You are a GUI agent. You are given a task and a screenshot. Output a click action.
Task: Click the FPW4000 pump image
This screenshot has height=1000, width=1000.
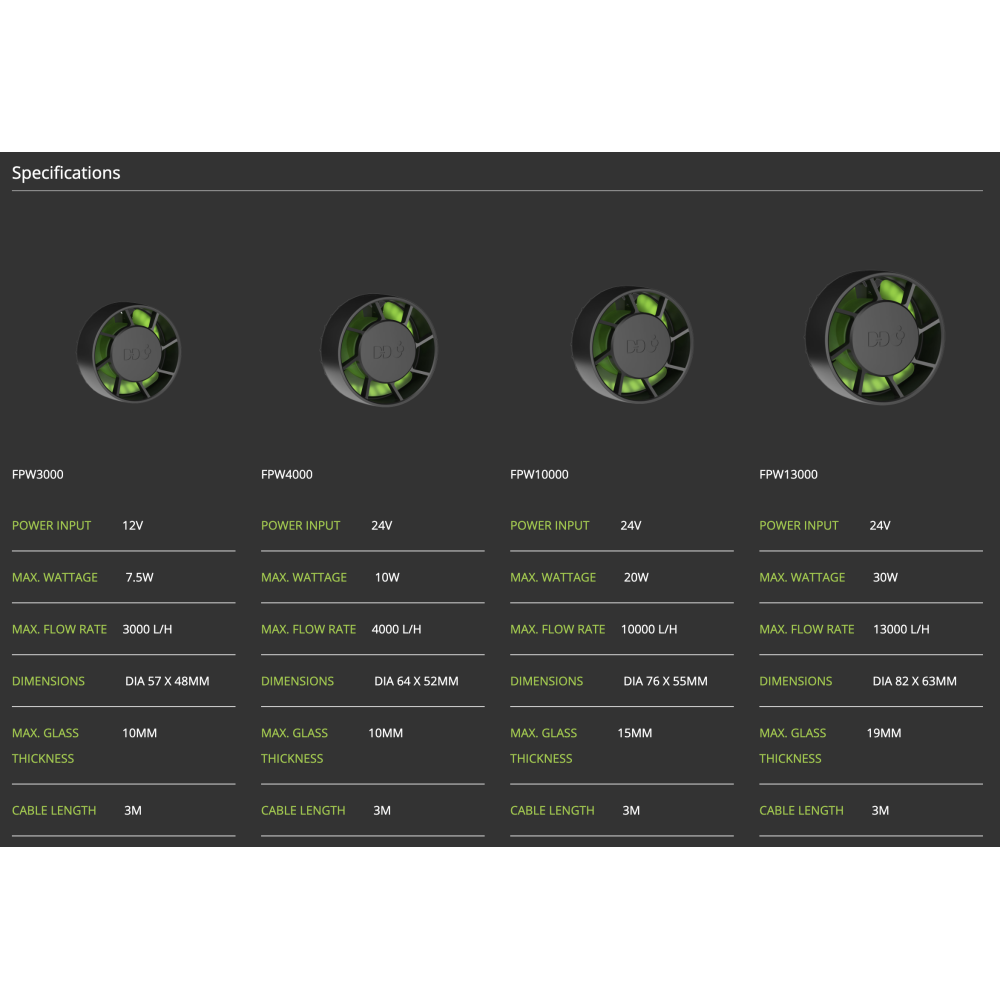[x=379, y=350]
